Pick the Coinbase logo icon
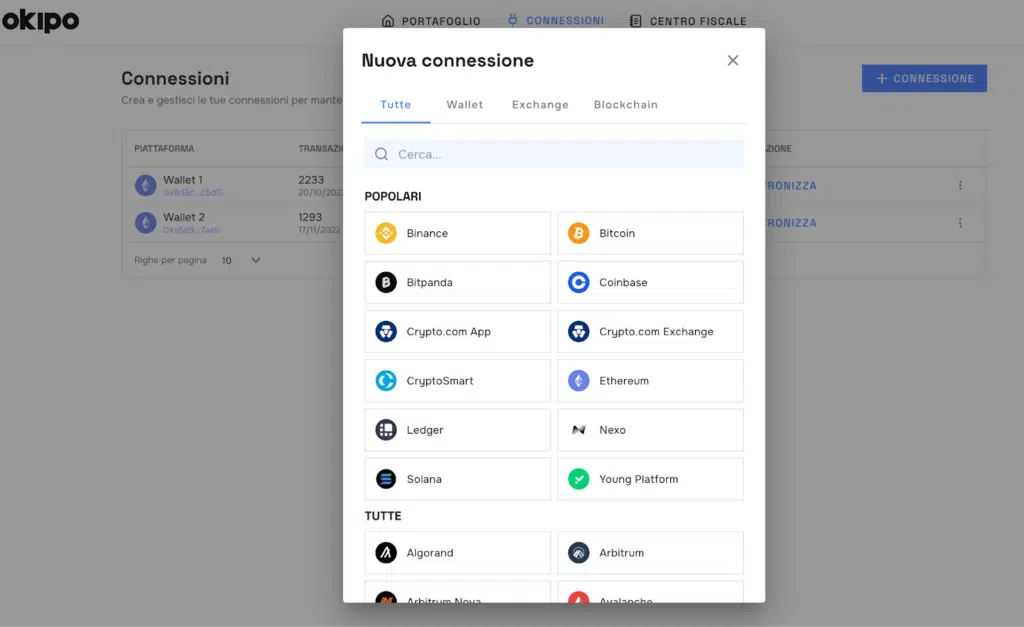This screenshot has height=627, width=1024. tap(578, 283)
